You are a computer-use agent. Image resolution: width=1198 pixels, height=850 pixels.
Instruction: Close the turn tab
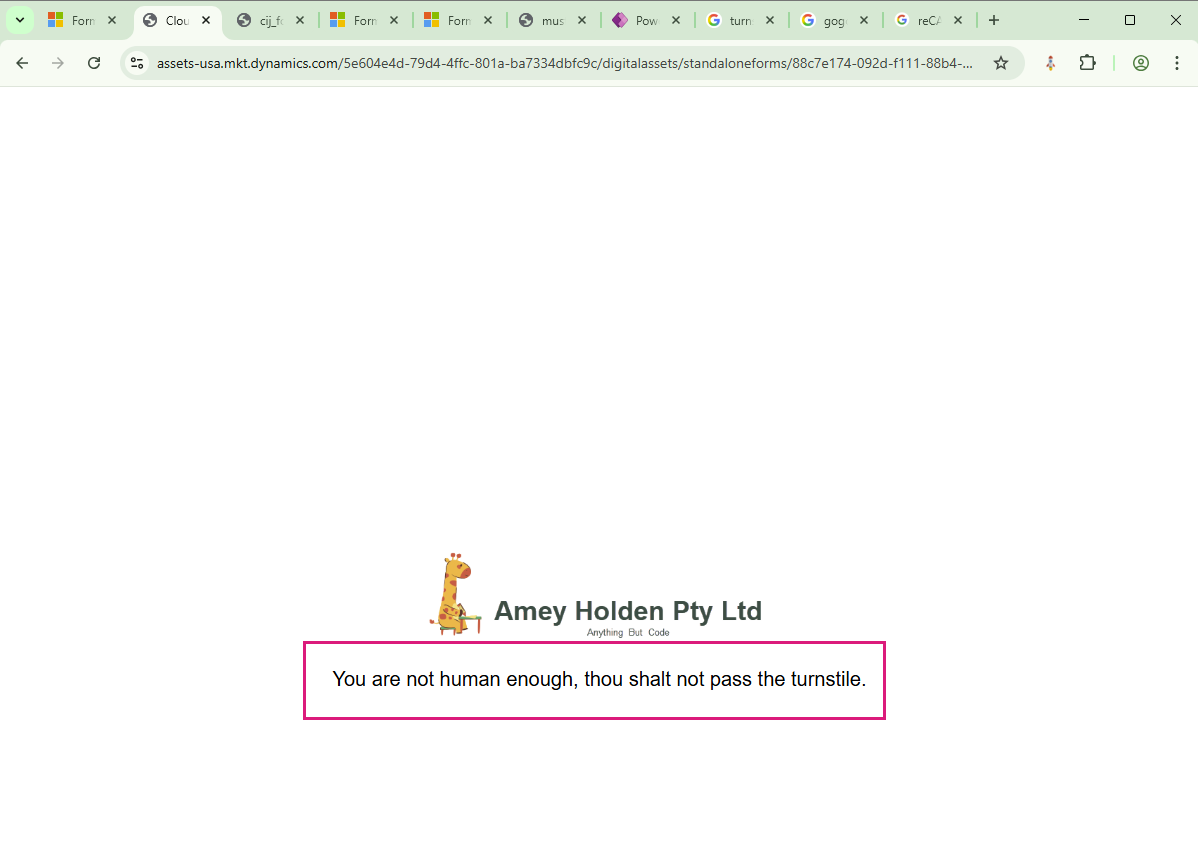pyautogui.click(x=770, y=21)
